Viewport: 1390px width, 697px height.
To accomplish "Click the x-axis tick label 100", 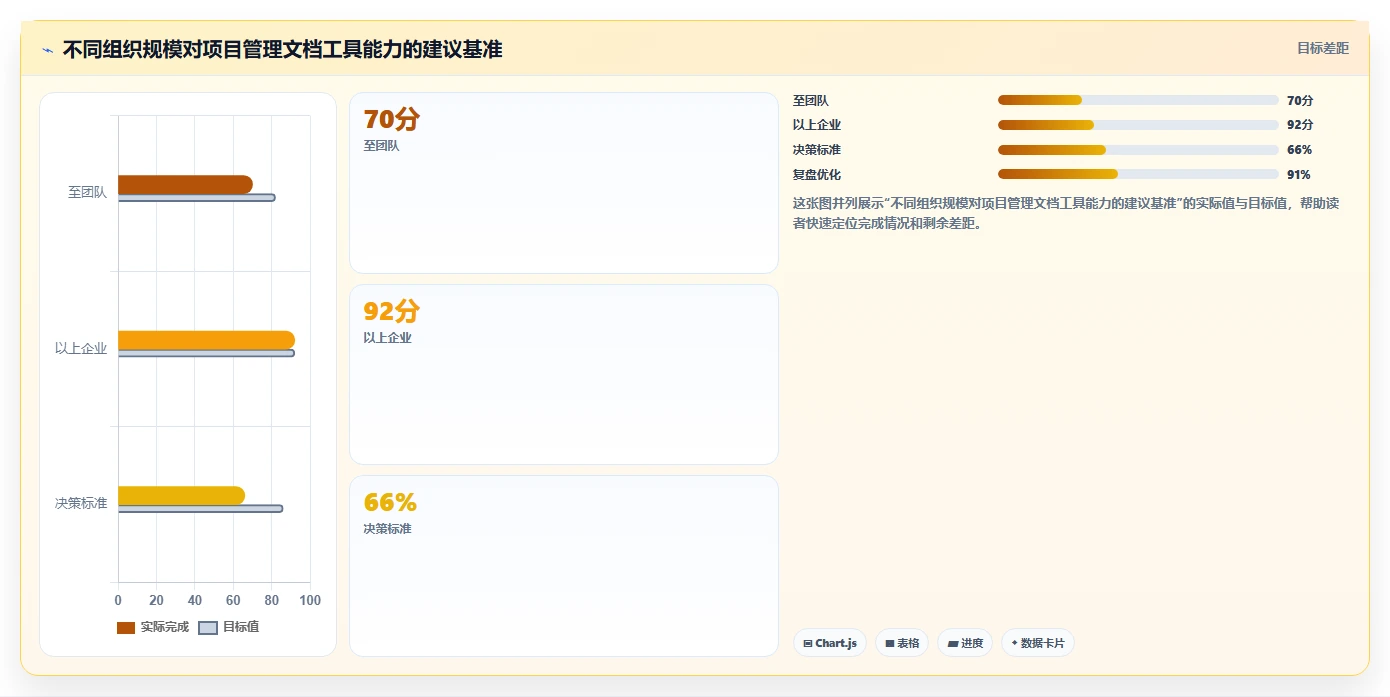I will coord(310,600).
